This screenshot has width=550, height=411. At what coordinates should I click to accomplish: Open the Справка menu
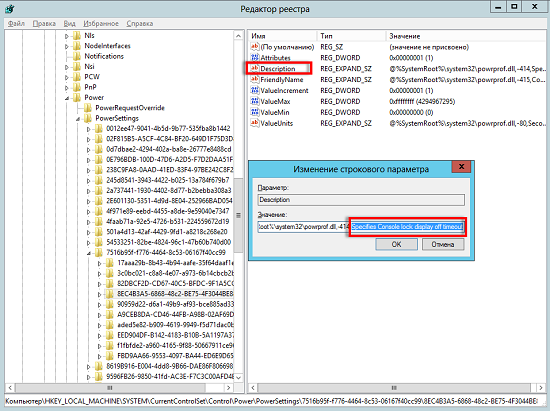tap(140, 23)
